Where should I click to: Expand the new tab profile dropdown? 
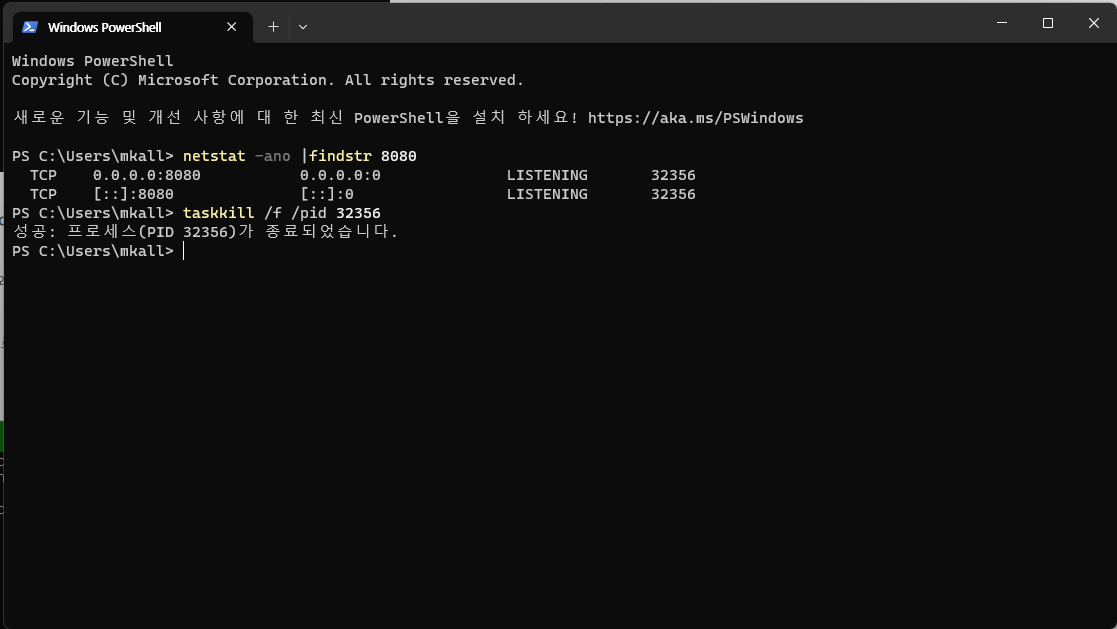pos(303,27)
